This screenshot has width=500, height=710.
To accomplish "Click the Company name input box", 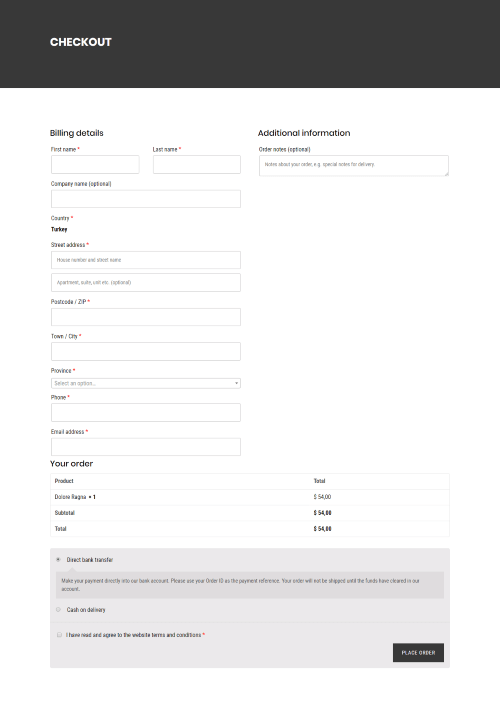I will [146, 199].
